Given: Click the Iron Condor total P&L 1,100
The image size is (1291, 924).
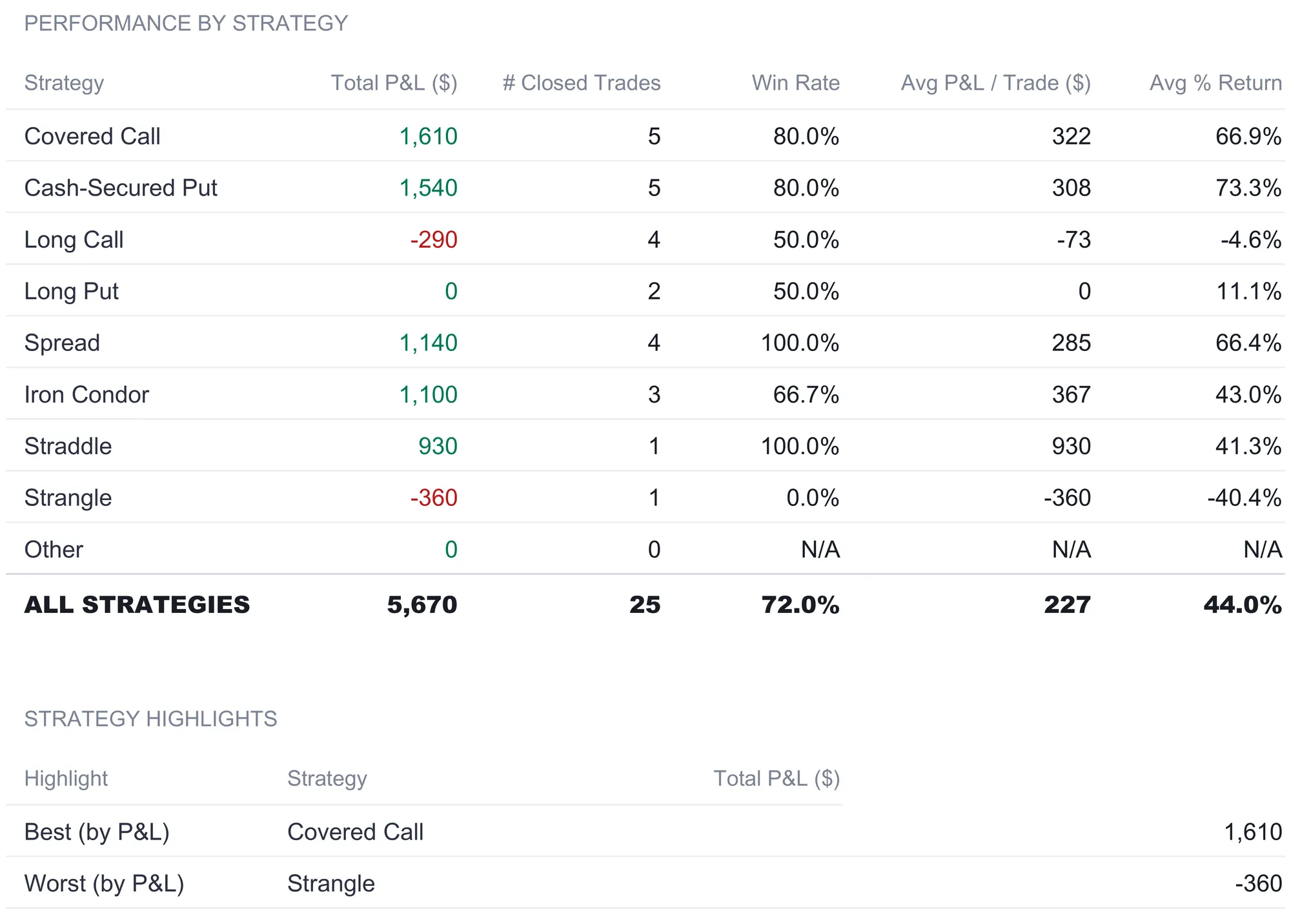Looking at the screenshot, I should tap(428, 395).
